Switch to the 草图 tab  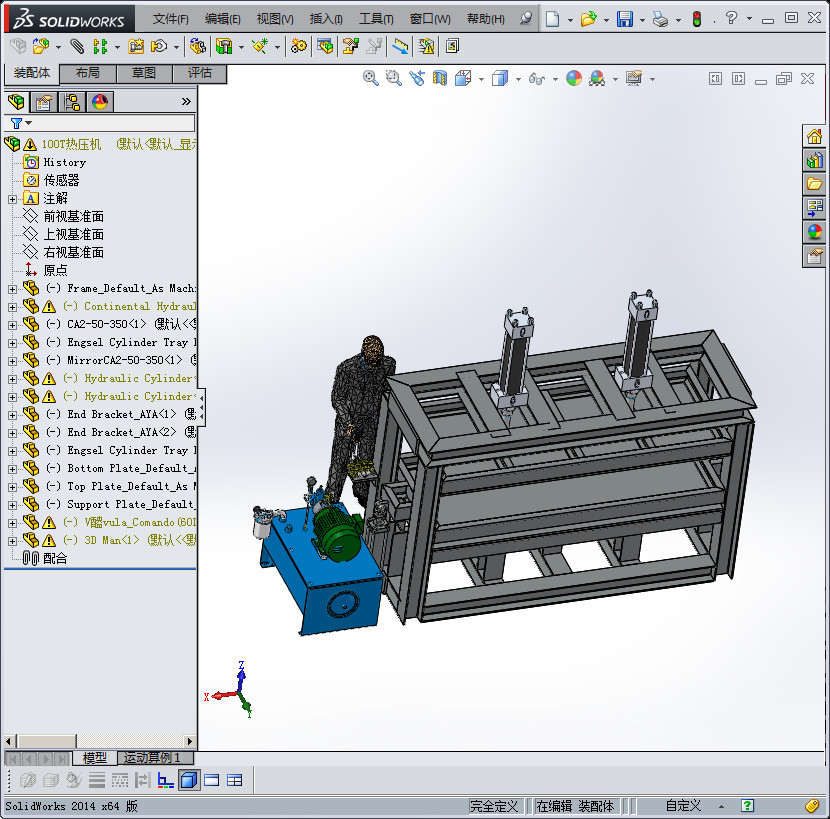144,73
